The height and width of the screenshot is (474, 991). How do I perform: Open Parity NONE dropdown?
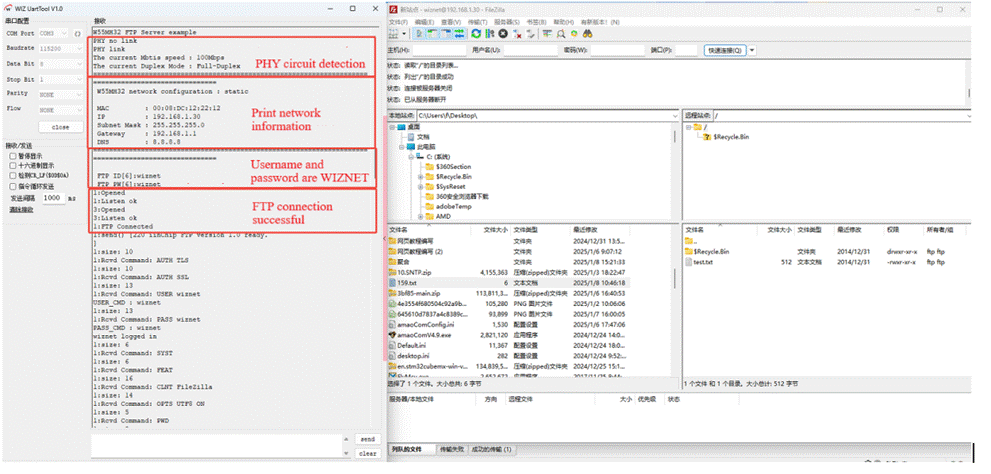coord(61,95)
